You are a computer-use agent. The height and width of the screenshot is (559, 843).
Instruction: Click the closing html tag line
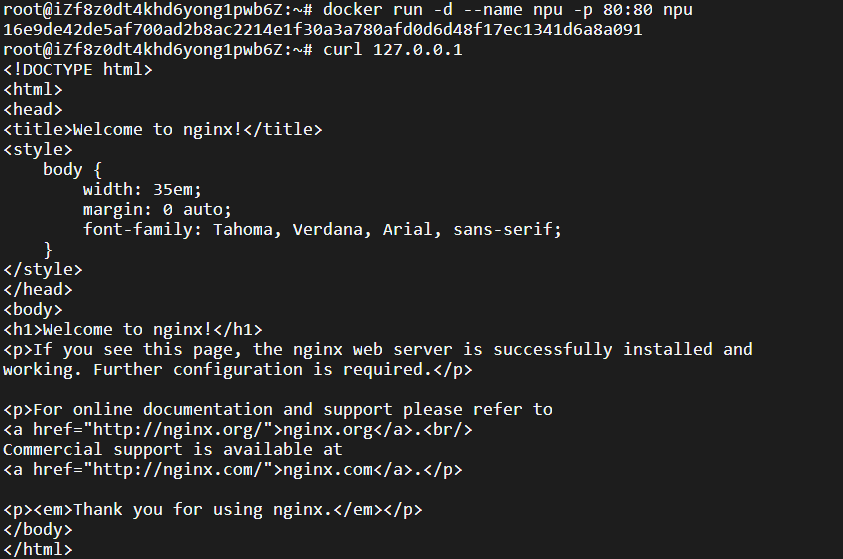(38, 549)
